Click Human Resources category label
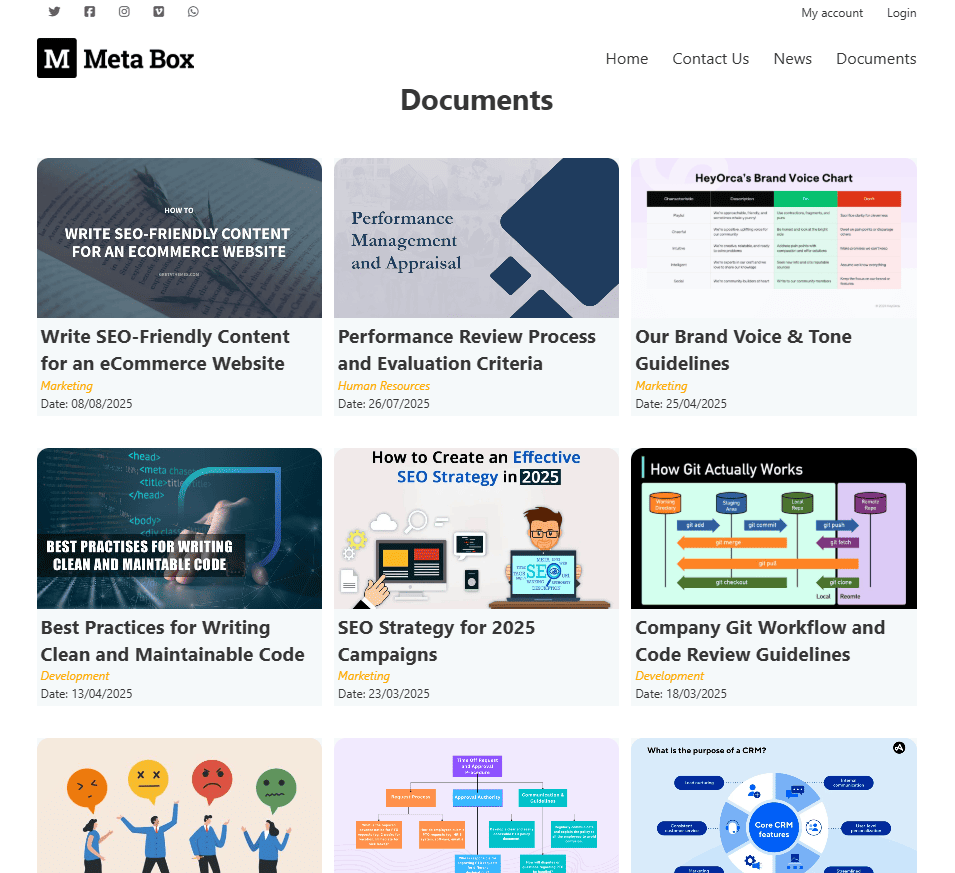Viewport: 955px width, 873px height. click(x=384, y=386)
